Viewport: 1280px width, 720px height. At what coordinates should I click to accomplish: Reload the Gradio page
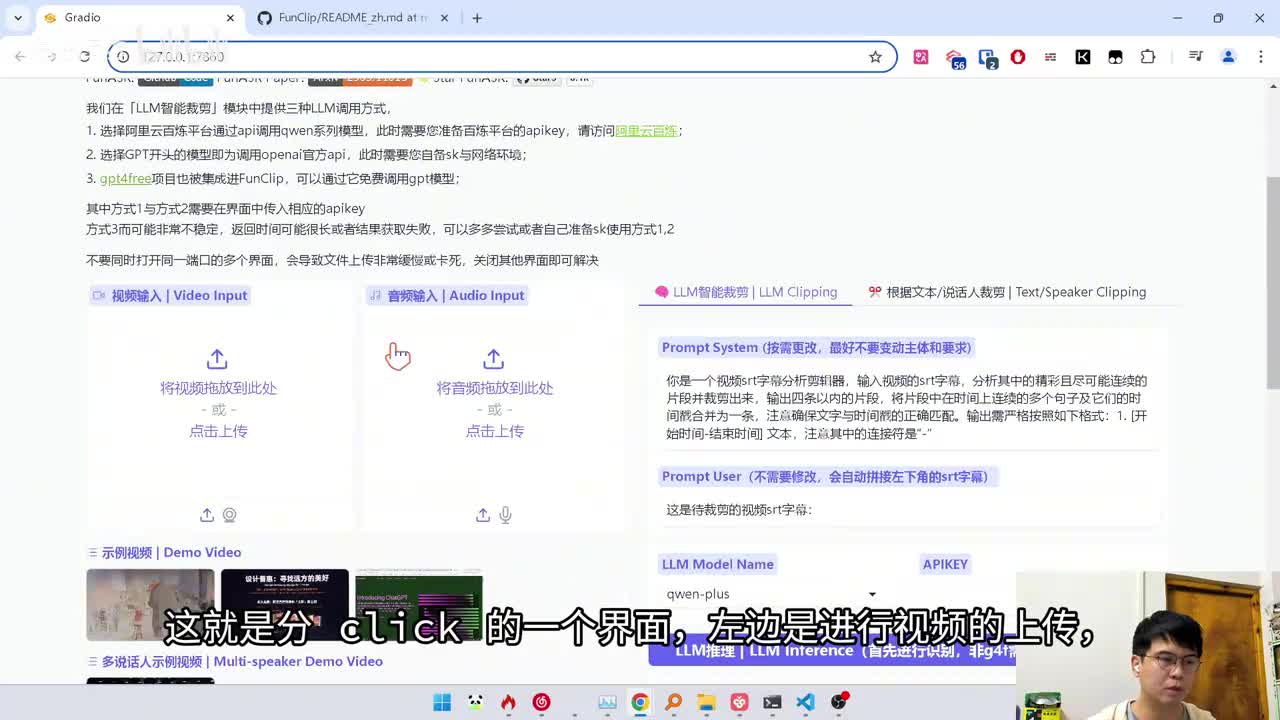click(85, 57)
